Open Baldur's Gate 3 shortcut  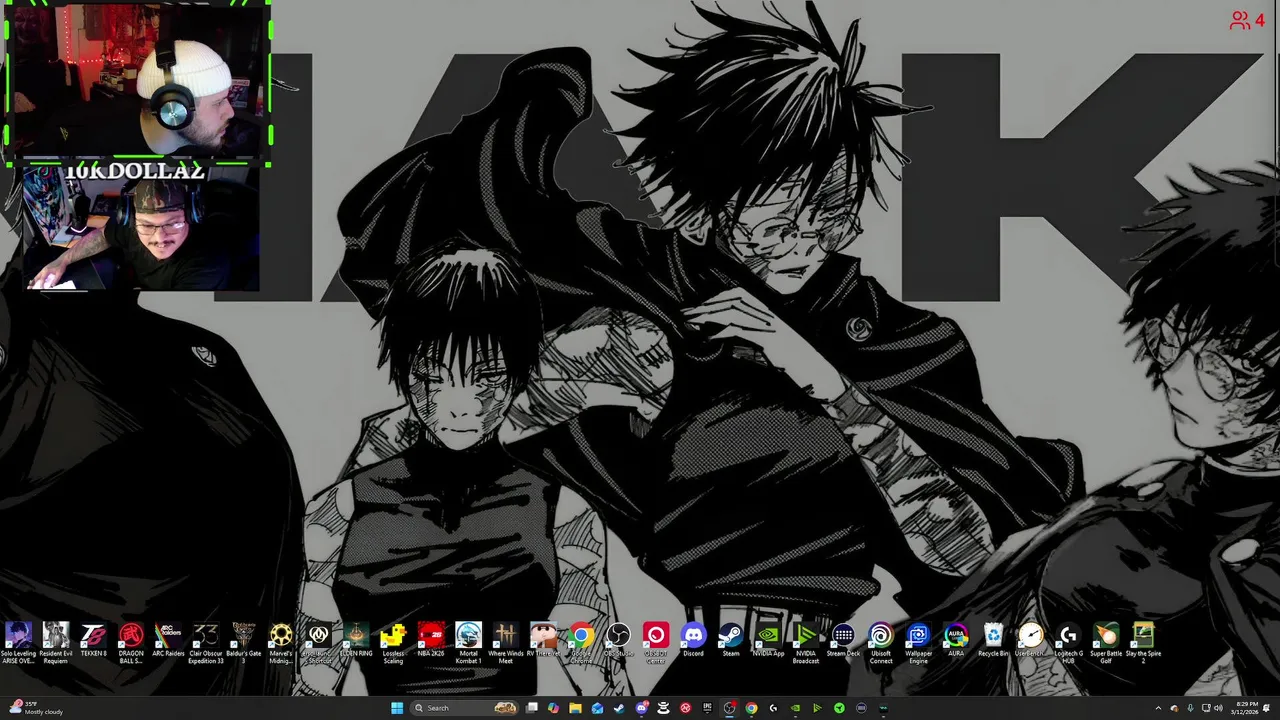[x=243, y=642]
